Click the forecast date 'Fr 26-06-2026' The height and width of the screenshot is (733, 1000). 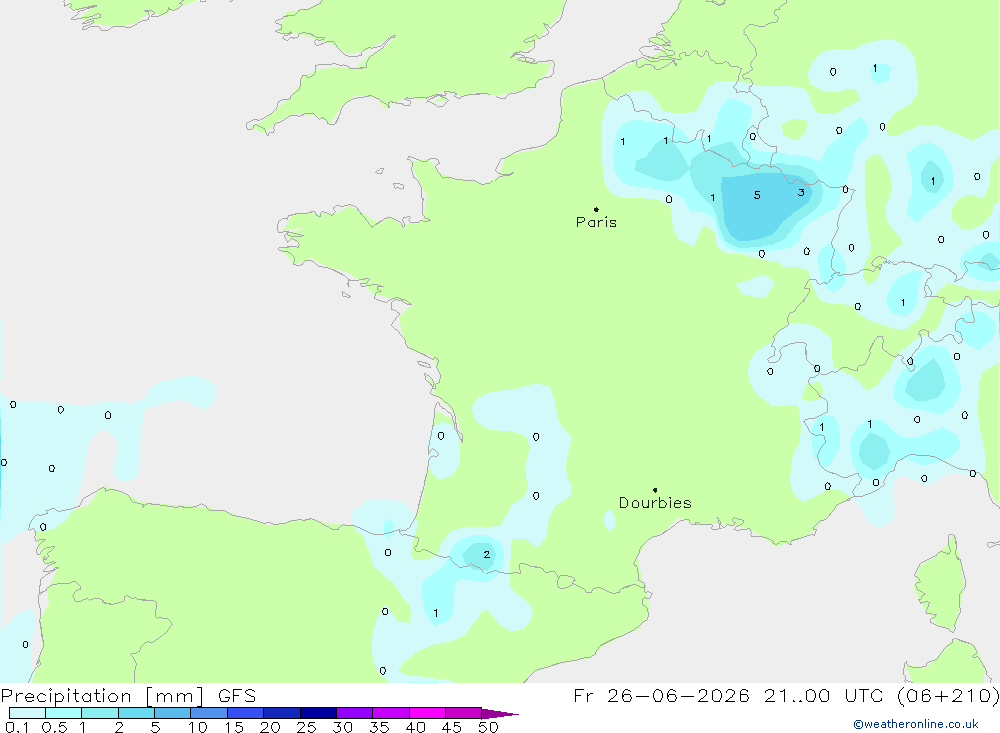point(661,695)
